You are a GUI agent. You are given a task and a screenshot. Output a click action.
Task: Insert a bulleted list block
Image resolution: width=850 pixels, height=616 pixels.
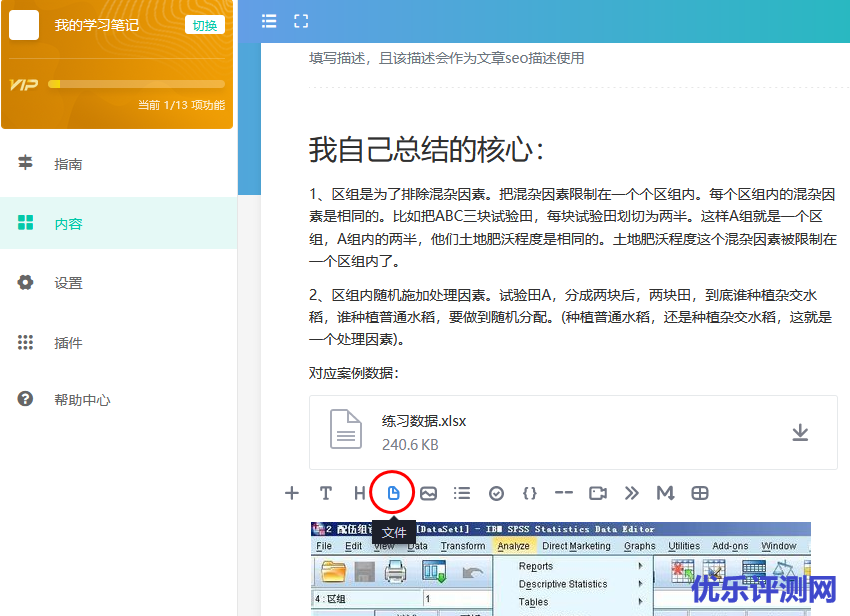pyautogui.click(x=462, y=493)
